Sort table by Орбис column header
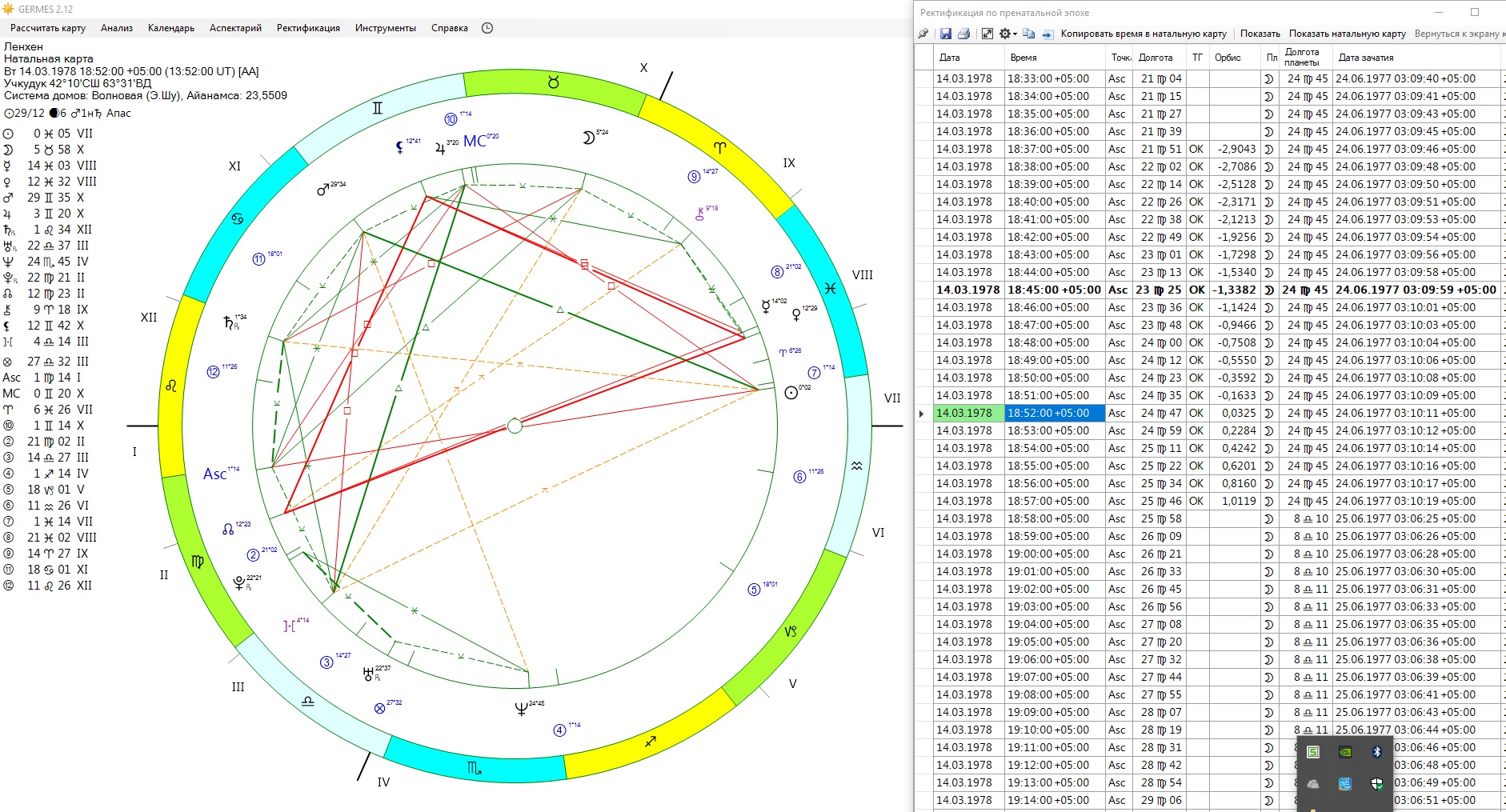1506x812 pixels. (1228, 58)
